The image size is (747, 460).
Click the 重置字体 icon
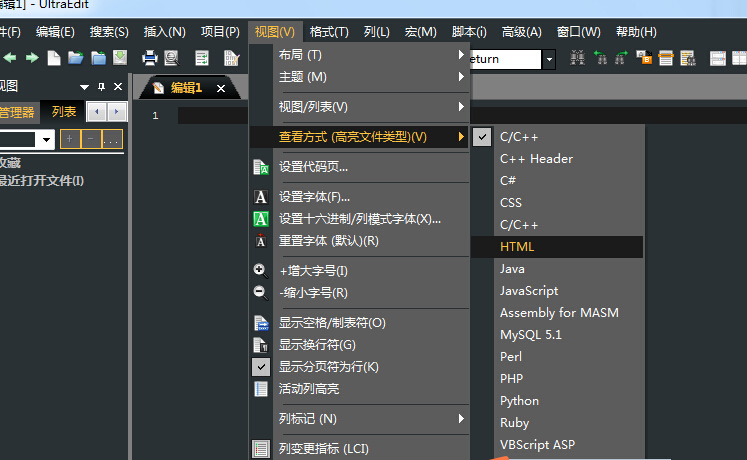(261, 241)
